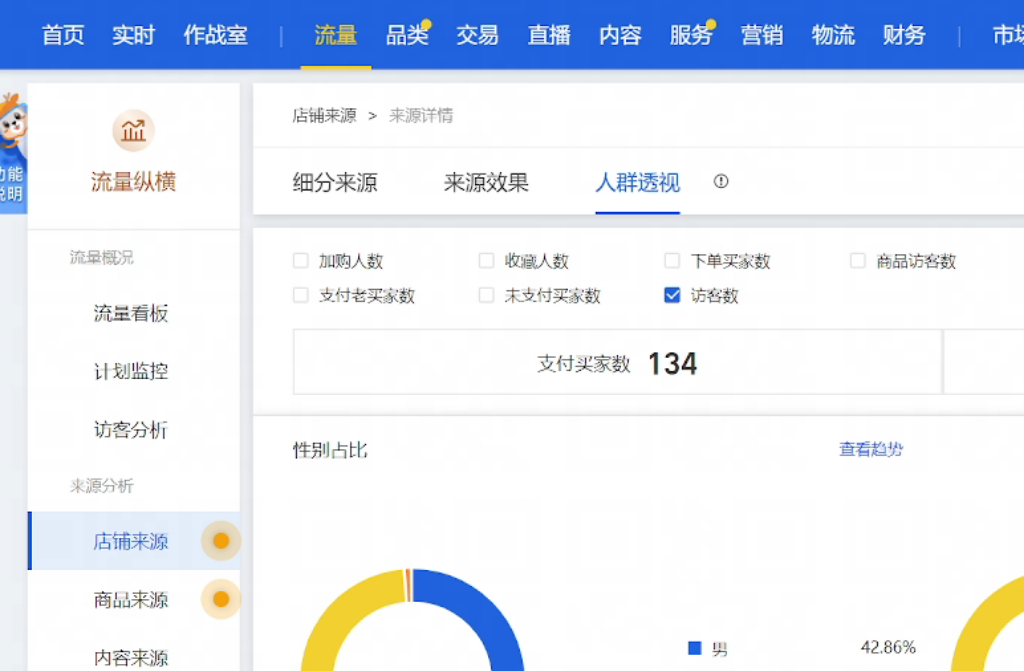This screenshot has width=1024, height=671.
Task: Click the 42.86% value for 男
Action: point(888,647)
